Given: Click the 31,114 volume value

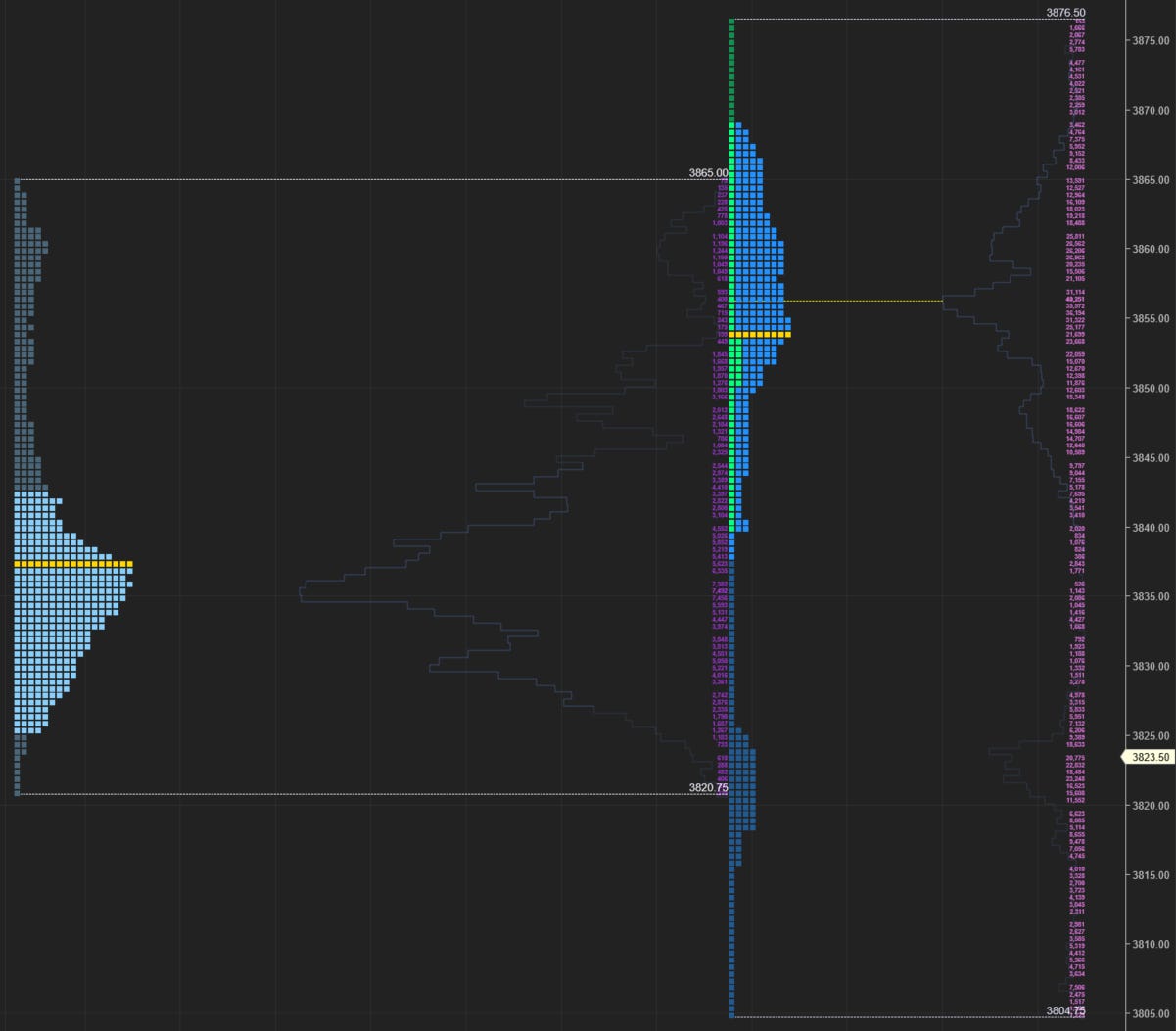Looking at the screenshot, I should pos(1076,293).
